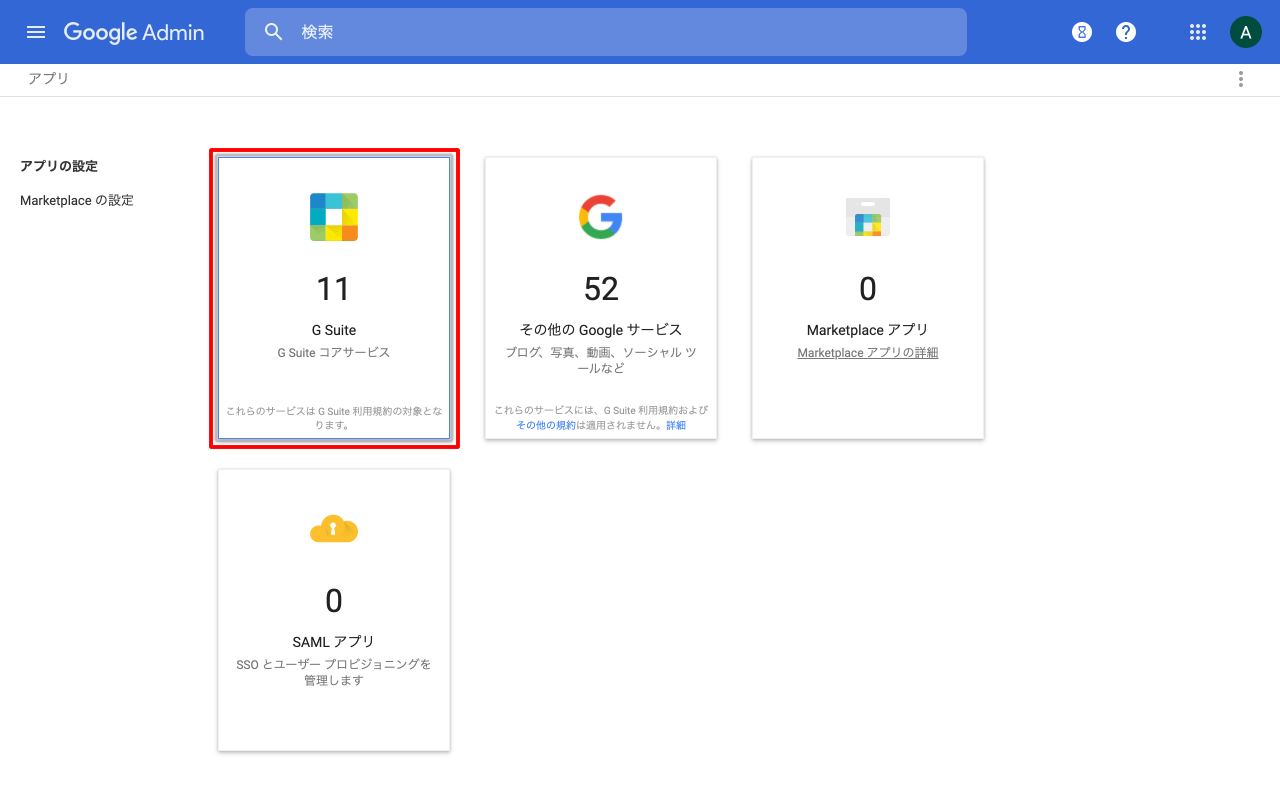The height and width of the screenshot is (800, 1280).
Task: Click SSO とユーザー プロビジョニング description
Action: tap(334, 672)
